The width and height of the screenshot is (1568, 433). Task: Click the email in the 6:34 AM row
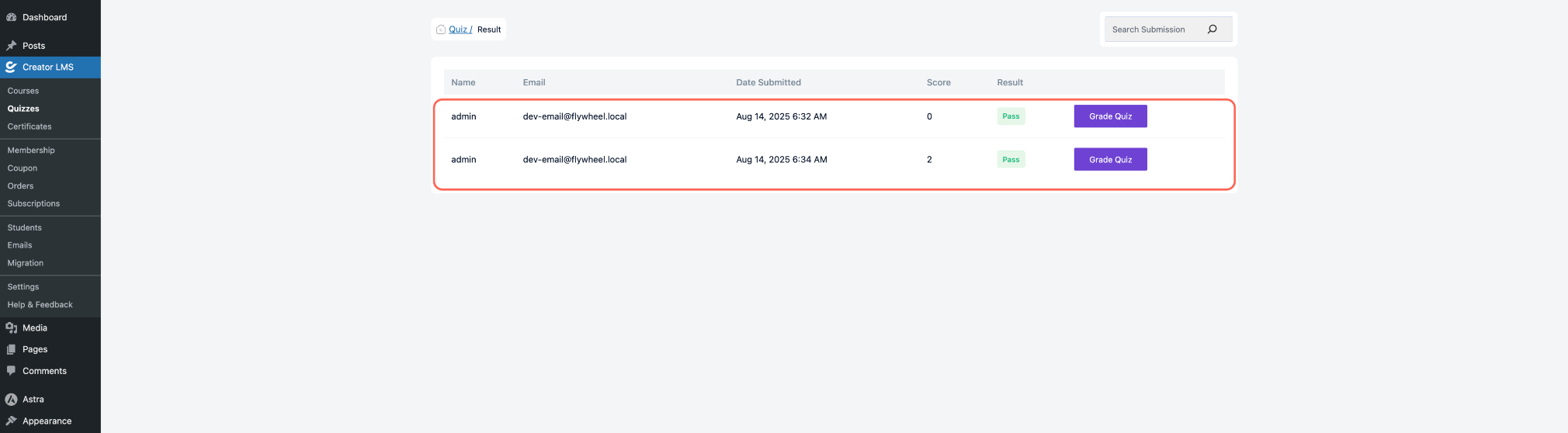click(574, 160)
